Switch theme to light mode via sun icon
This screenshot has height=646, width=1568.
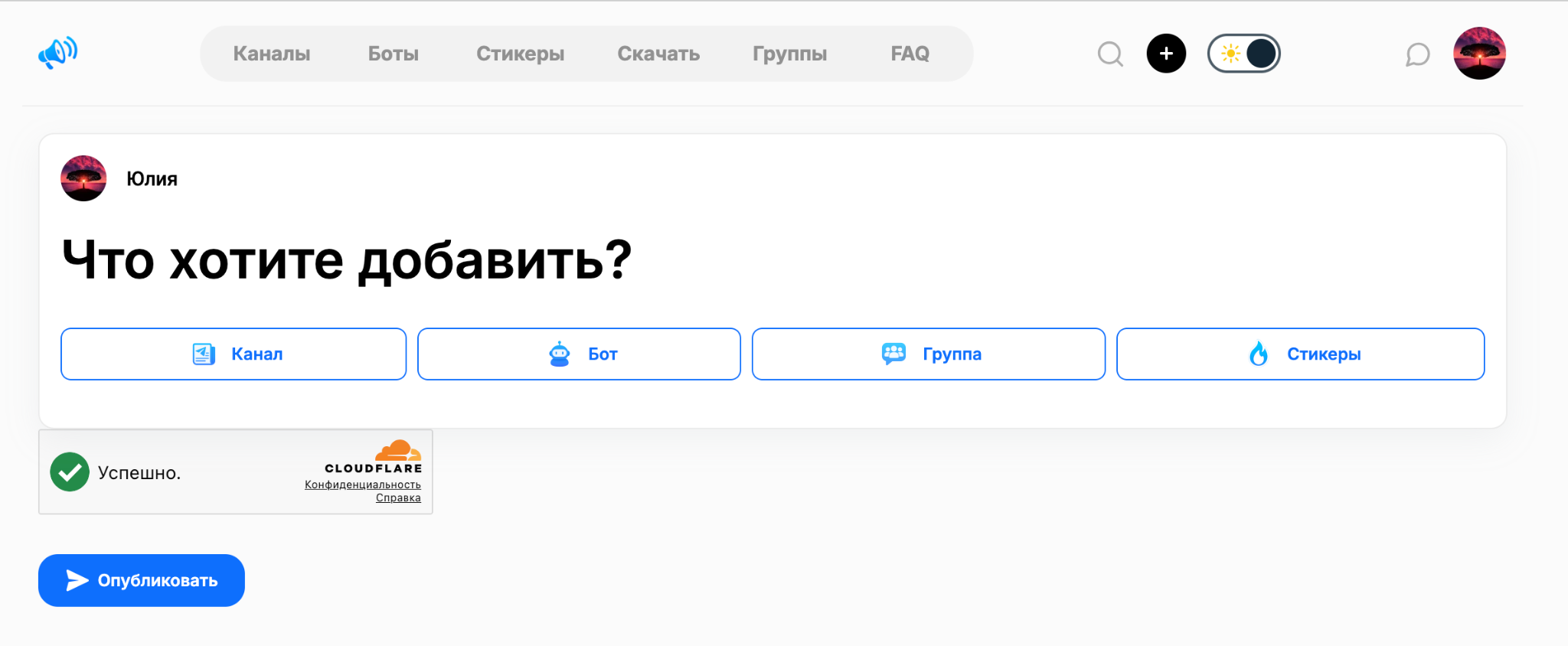click(x=1230, y=53)
